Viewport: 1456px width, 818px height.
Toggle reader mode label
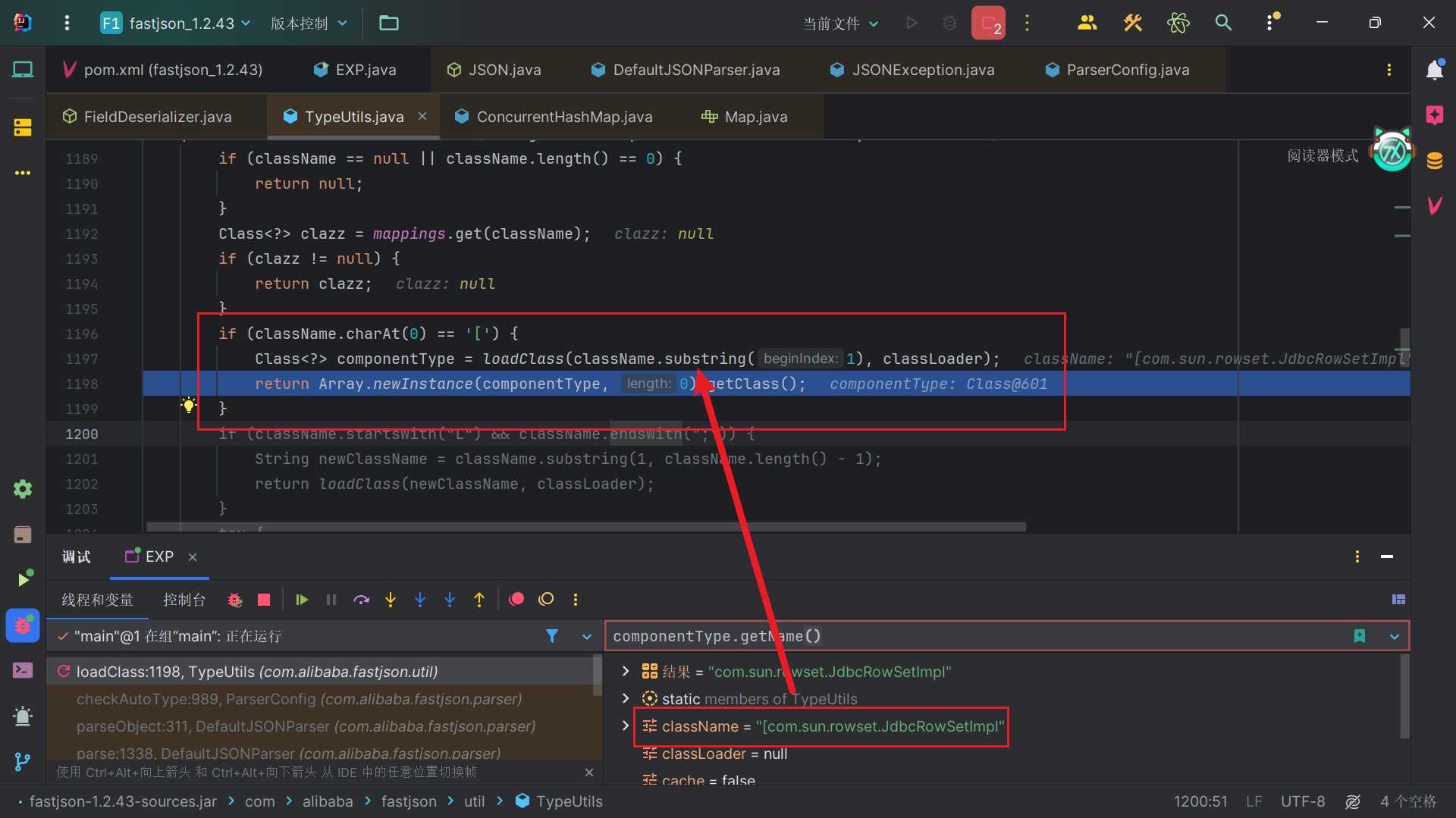click(1323, 155)
